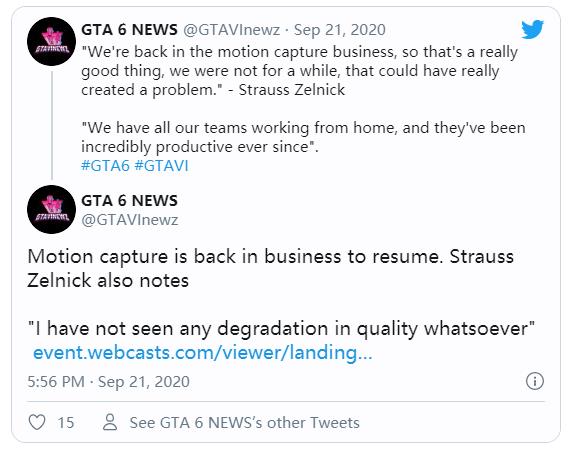Click @GTAVInewz handle under second name
Image resolution: width=575 pixels, height=450 pixels.
(x=130, y=220)
